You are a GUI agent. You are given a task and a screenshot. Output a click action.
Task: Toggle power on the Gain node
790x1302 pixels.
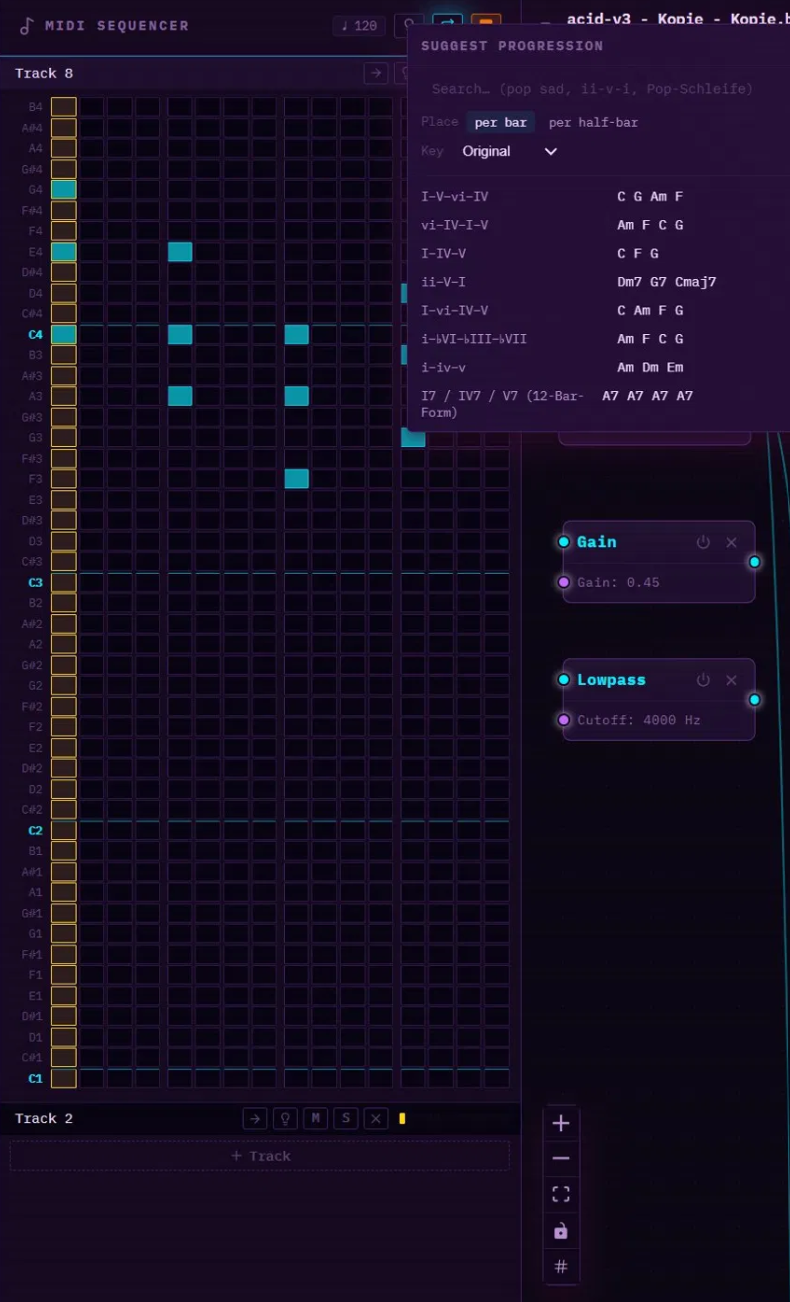(x=703, y=542)
